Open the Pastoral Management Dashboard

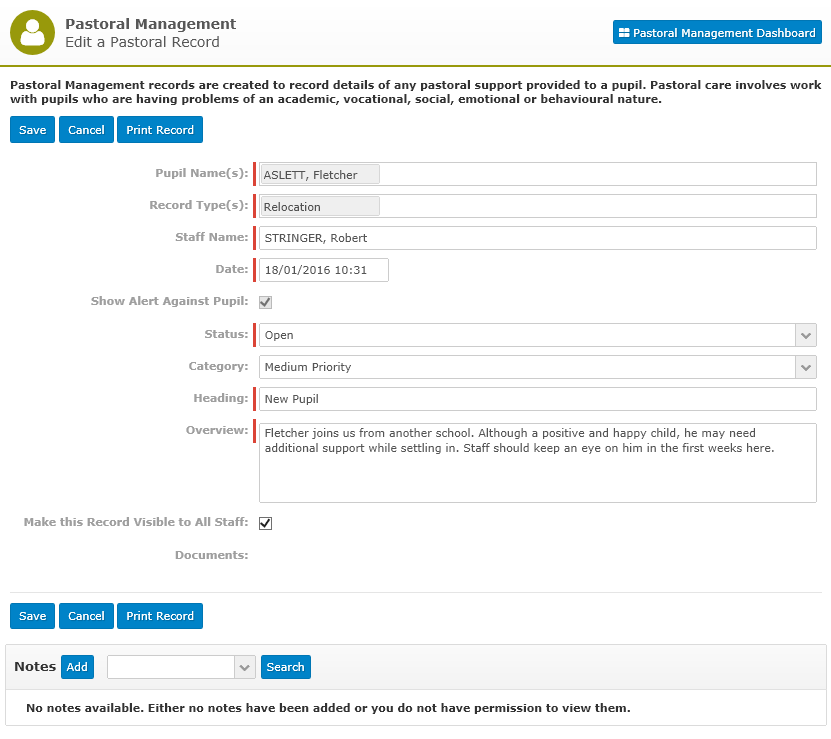(717, 32)
